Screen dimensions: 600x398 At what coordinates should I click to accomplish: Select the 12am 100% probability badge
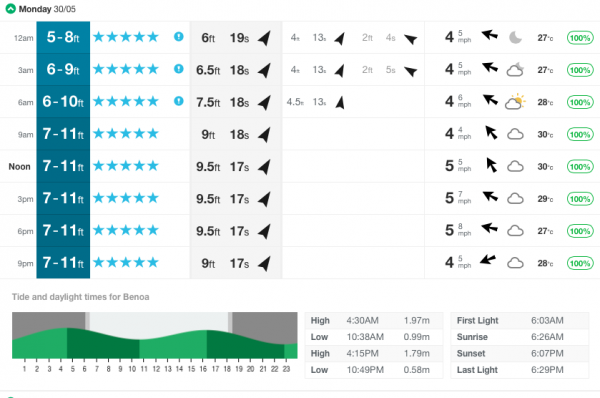pyautogui.click(x=580, y=38)
